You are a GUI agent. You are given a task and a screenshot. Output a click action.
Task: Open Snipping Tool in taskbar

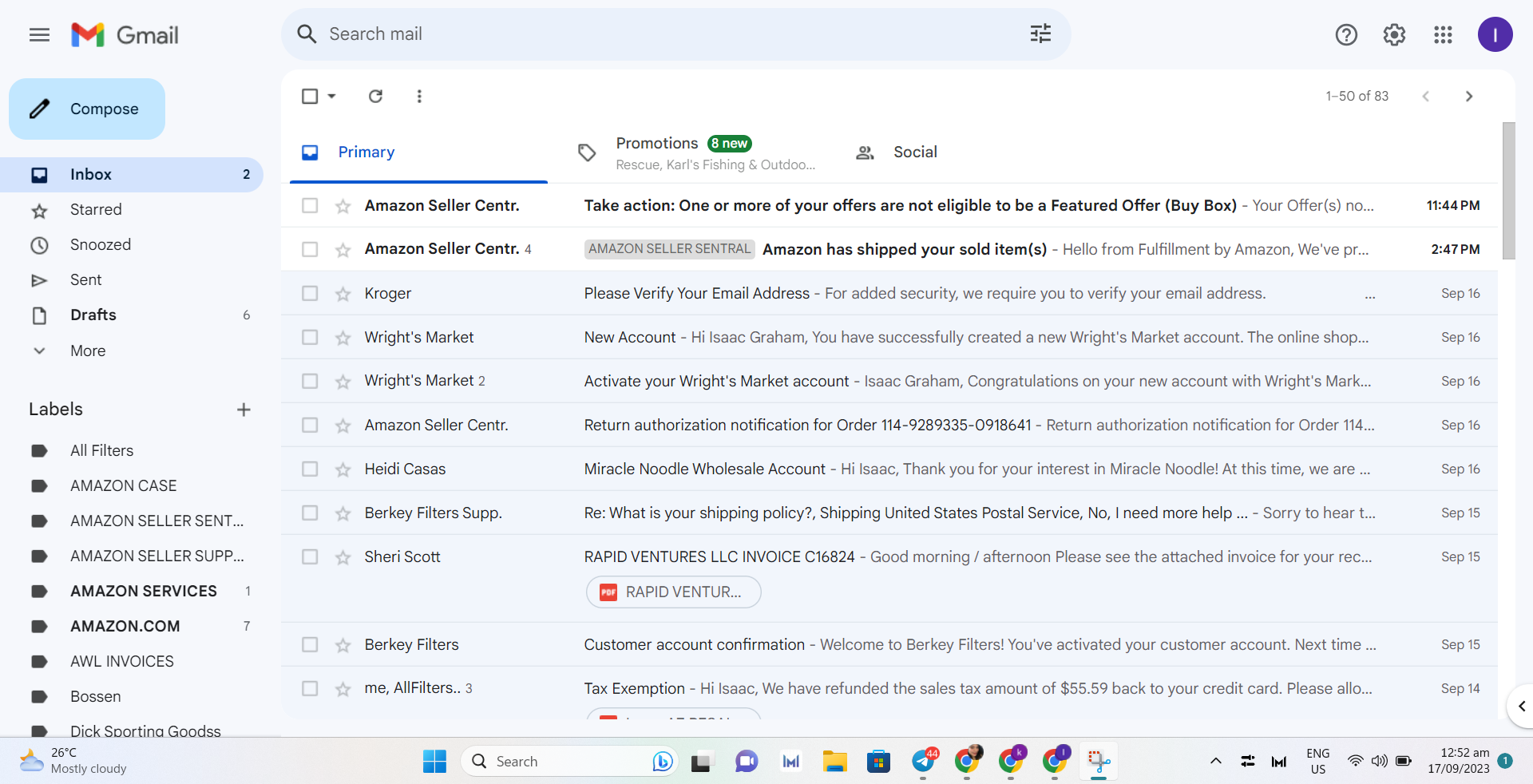tap(1099, 762)
